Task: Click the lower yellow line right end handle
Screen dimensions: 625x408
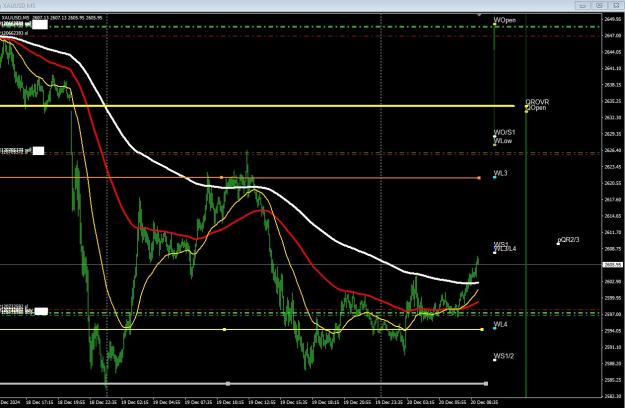Action: [482, 330]
